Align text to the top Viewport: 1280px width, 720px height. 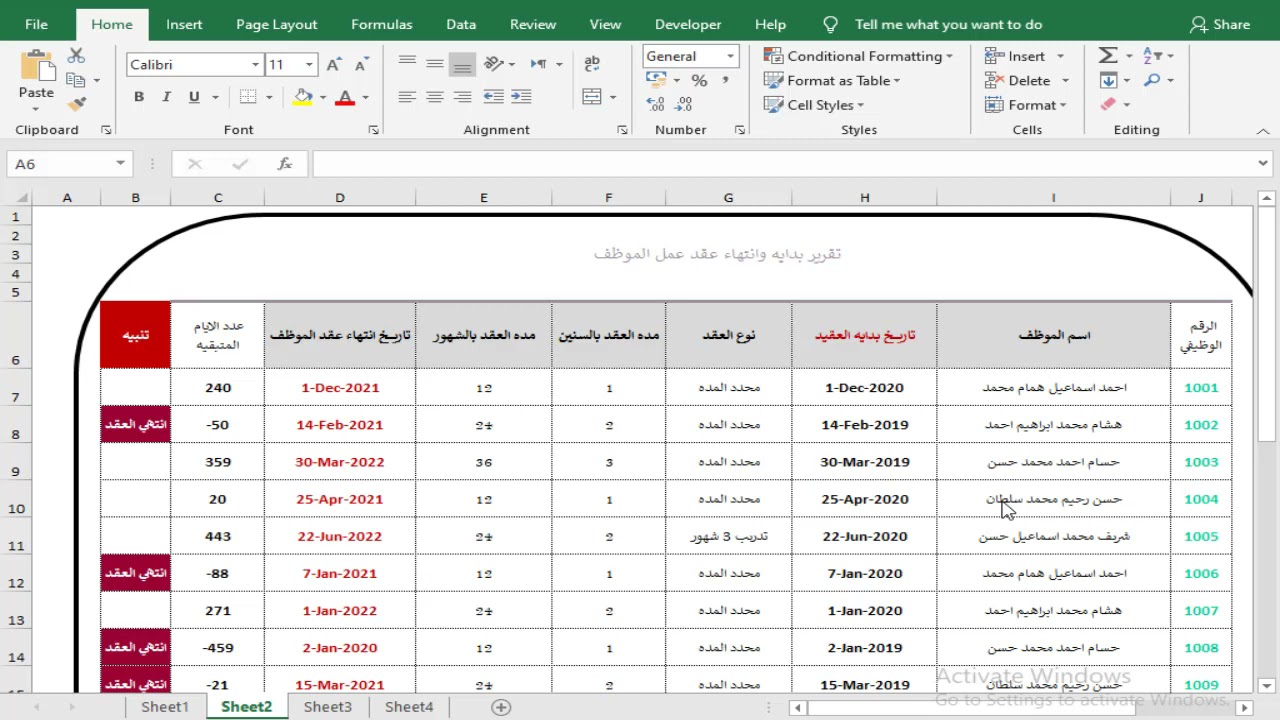point(407,64)
